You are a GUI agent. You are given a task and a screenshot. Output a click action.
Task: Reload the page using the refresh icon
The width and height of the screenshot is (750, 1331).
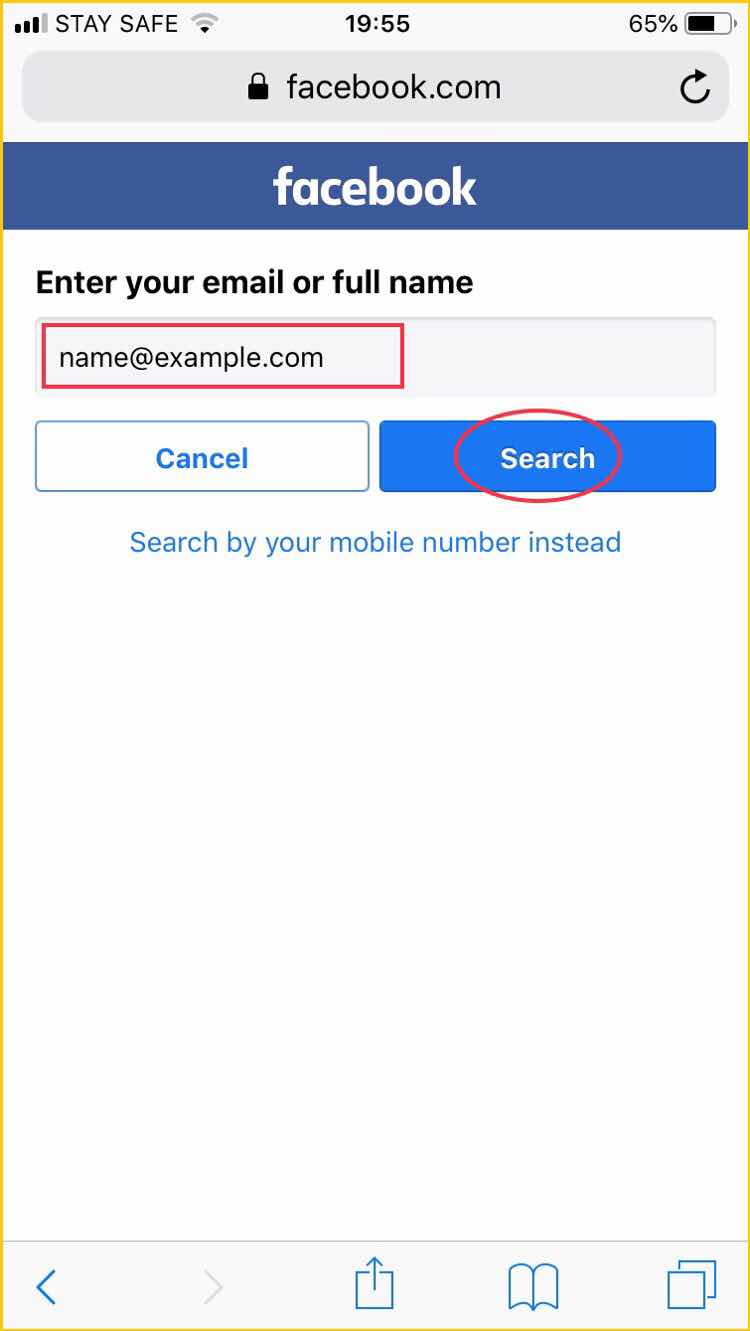coord(695,88)
